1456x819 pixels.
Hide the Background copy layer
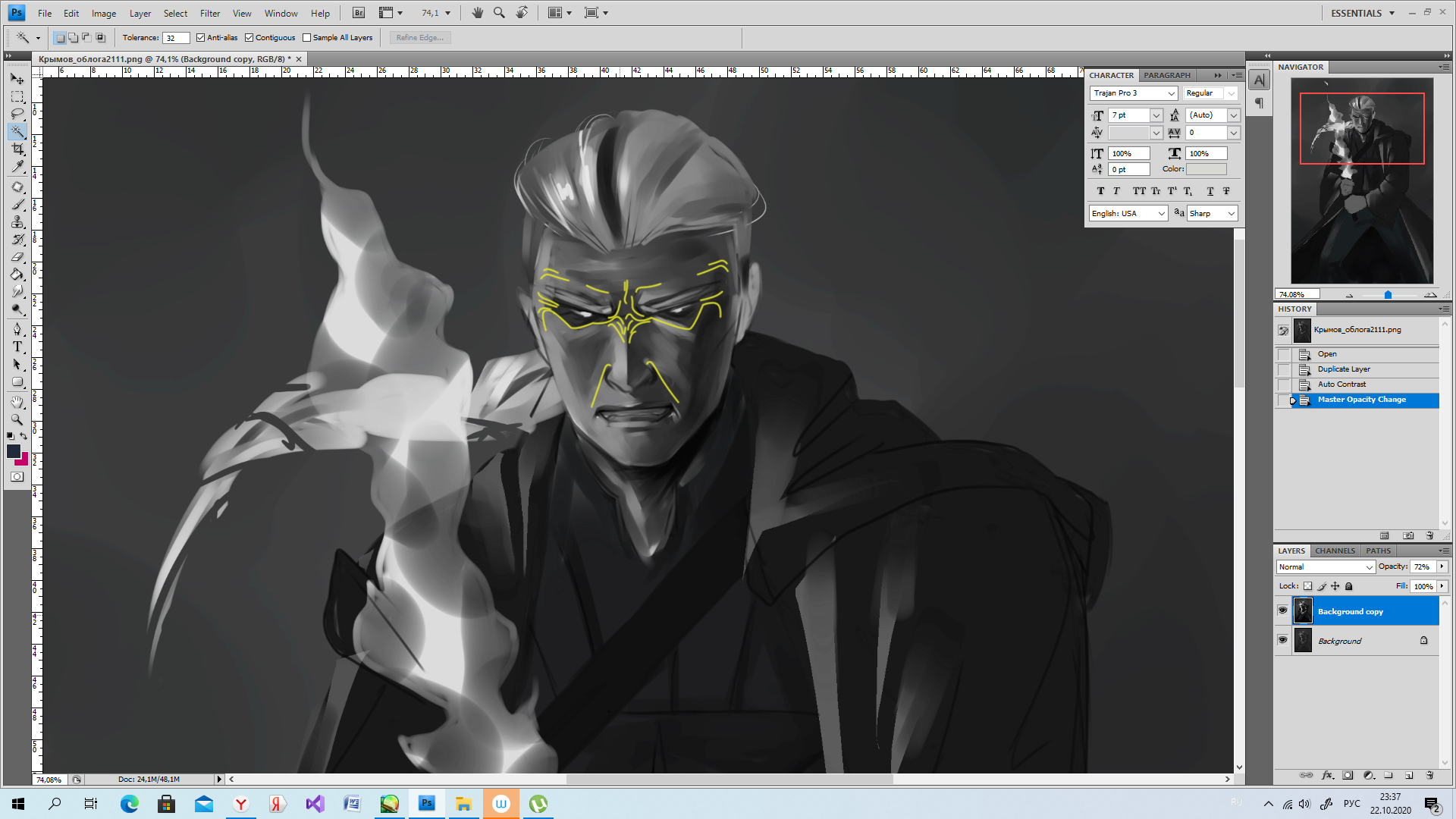1282,610
